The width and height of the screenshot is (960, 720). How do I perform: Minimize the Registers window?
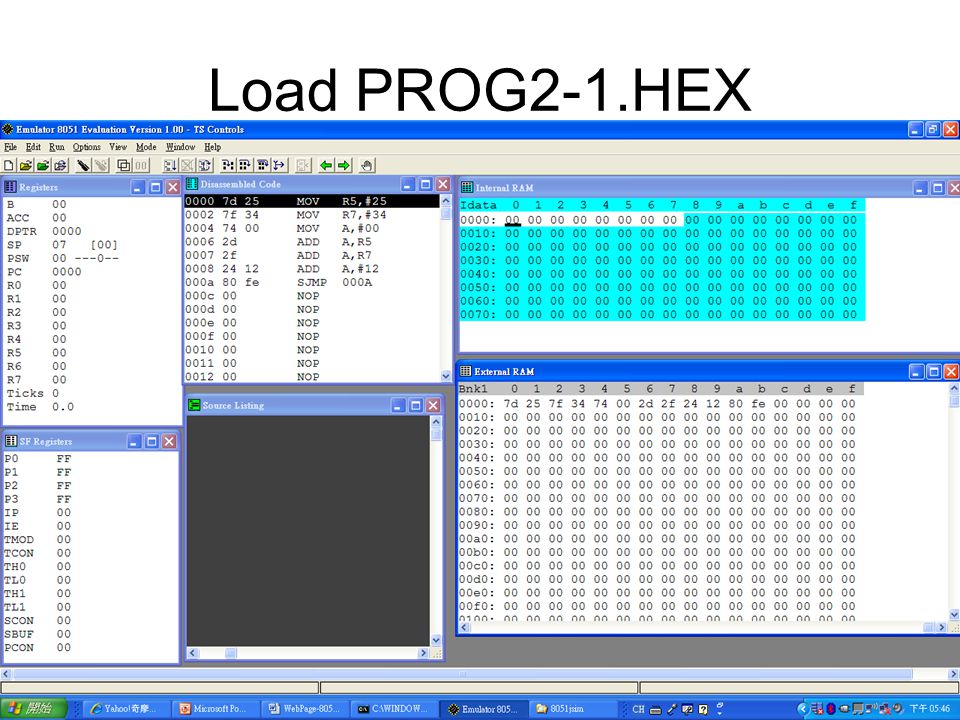(138, 187)
